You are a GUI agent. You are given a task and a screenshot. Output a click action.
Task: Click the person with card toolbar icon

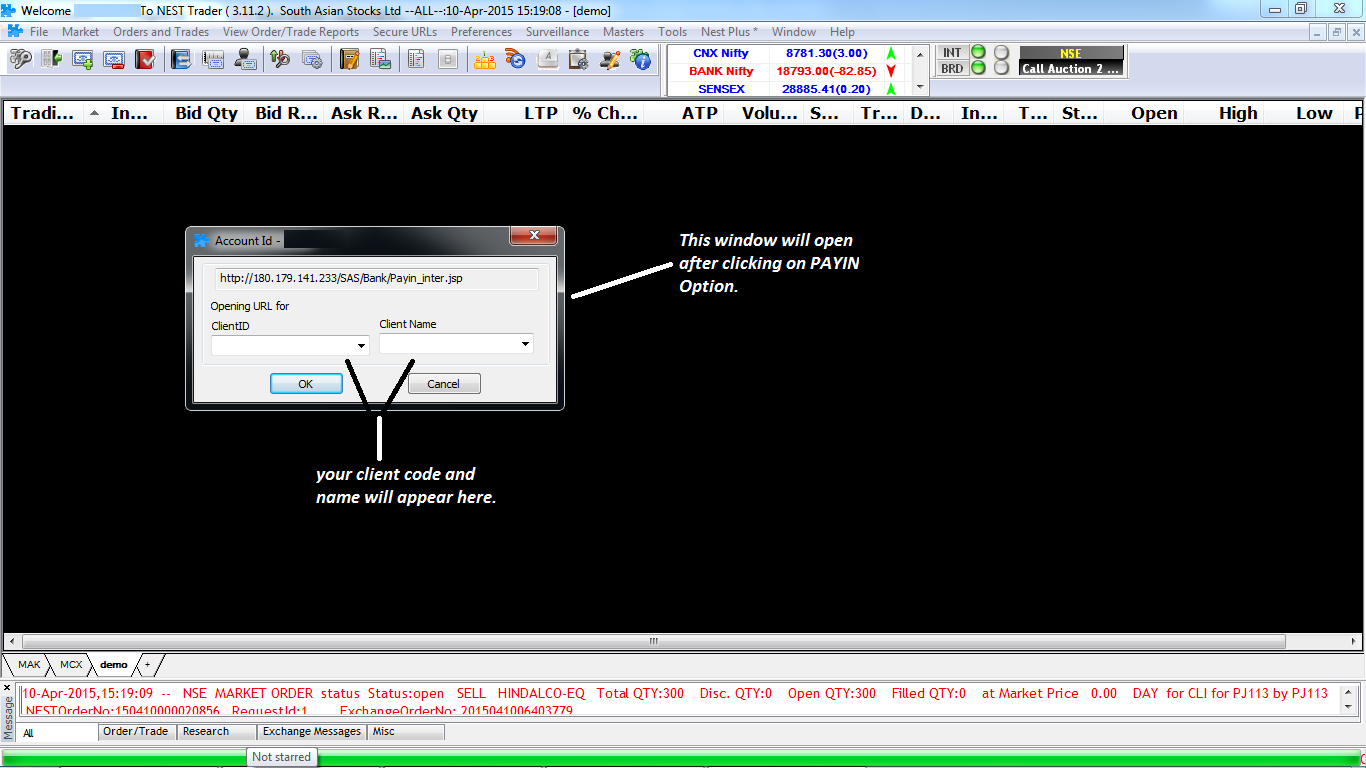pyautogui.click(x=245, y=60)
